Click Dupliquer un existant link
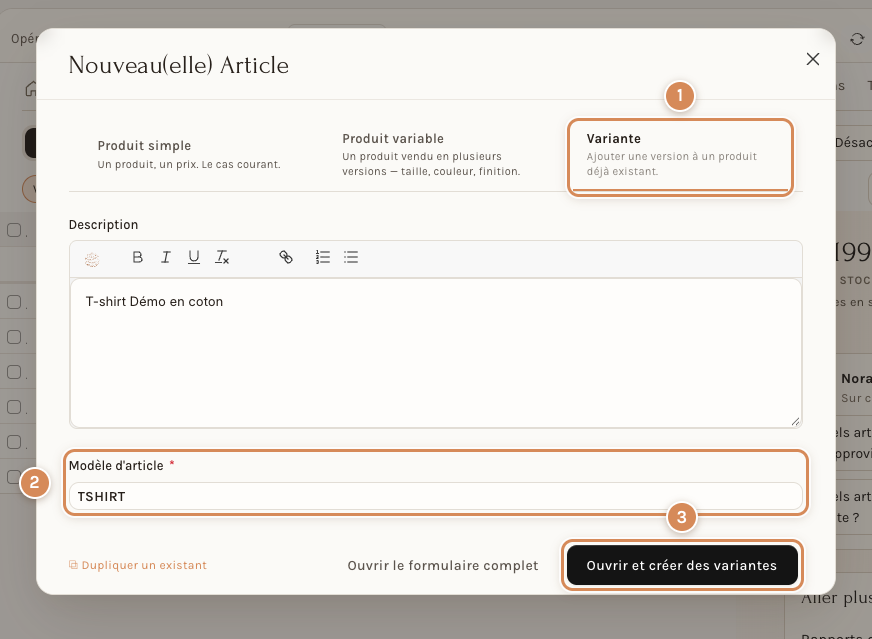 point(137,565)
